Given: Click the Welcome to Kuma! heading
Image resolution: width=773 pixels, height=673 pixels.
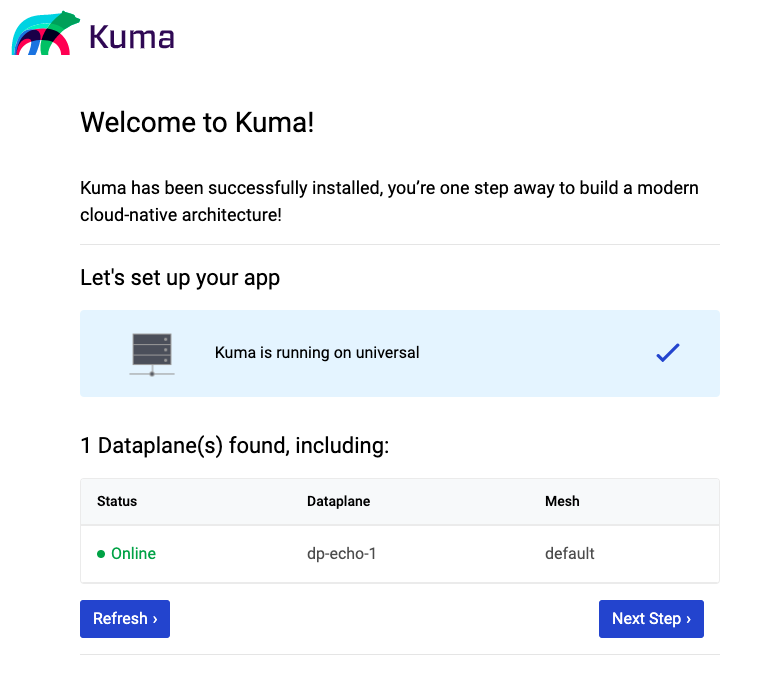Looking at the screenshot, I should click(x=197, y=122).
